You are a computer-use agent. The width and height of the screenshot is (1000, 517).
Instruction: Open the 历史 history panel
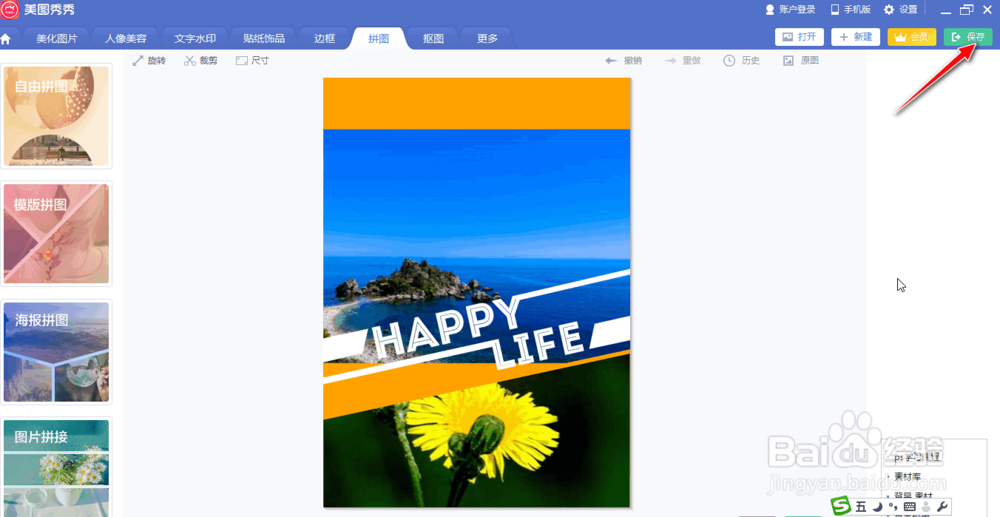tap(741, 61)
